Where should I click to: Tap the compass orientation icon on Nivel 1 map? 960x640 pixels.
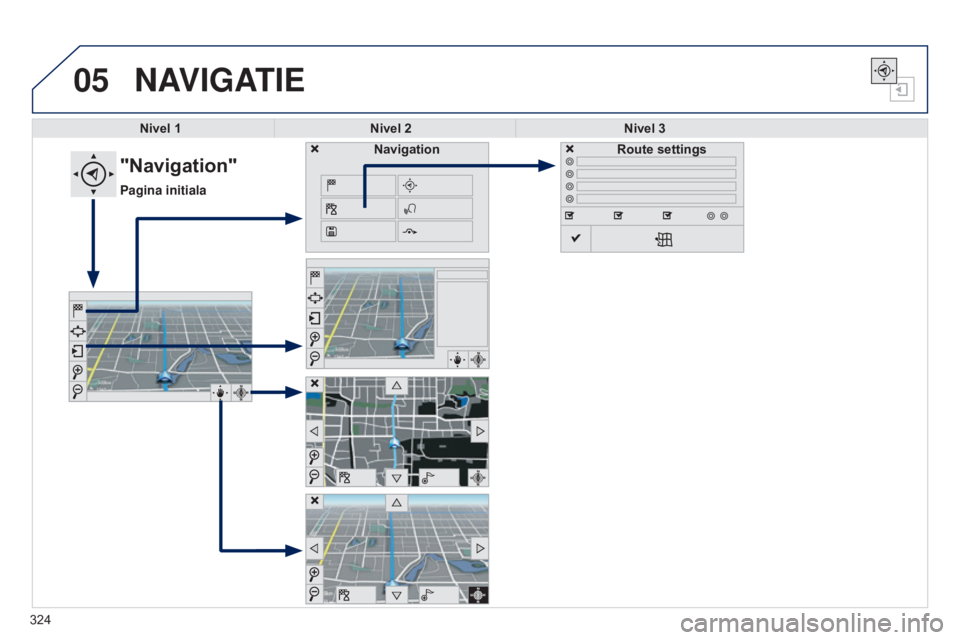click(241, 393)
